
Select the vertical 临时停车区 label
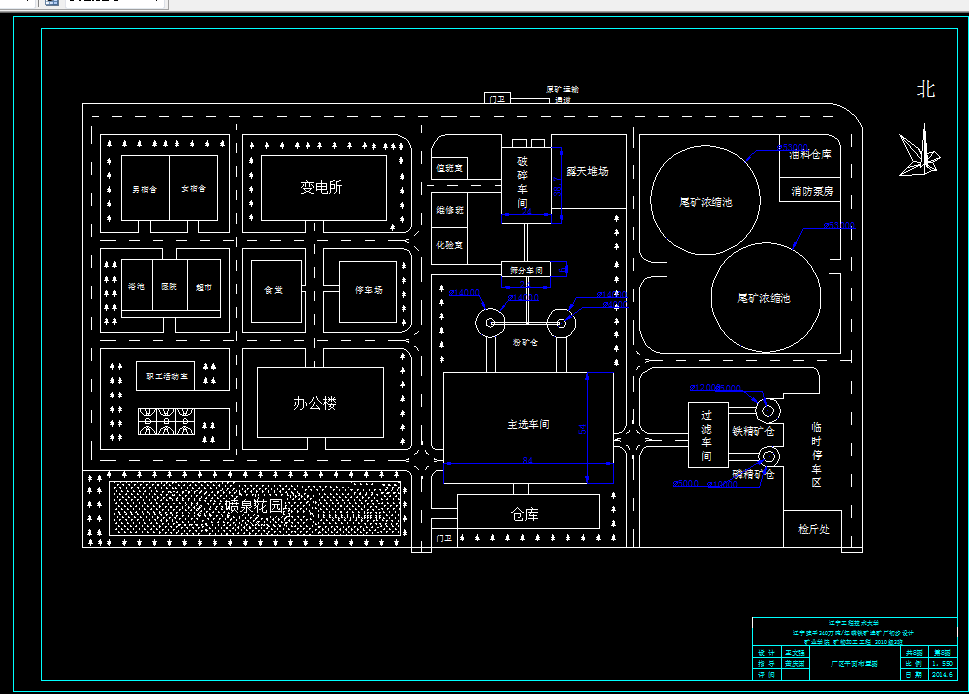(x=816, y=455)
